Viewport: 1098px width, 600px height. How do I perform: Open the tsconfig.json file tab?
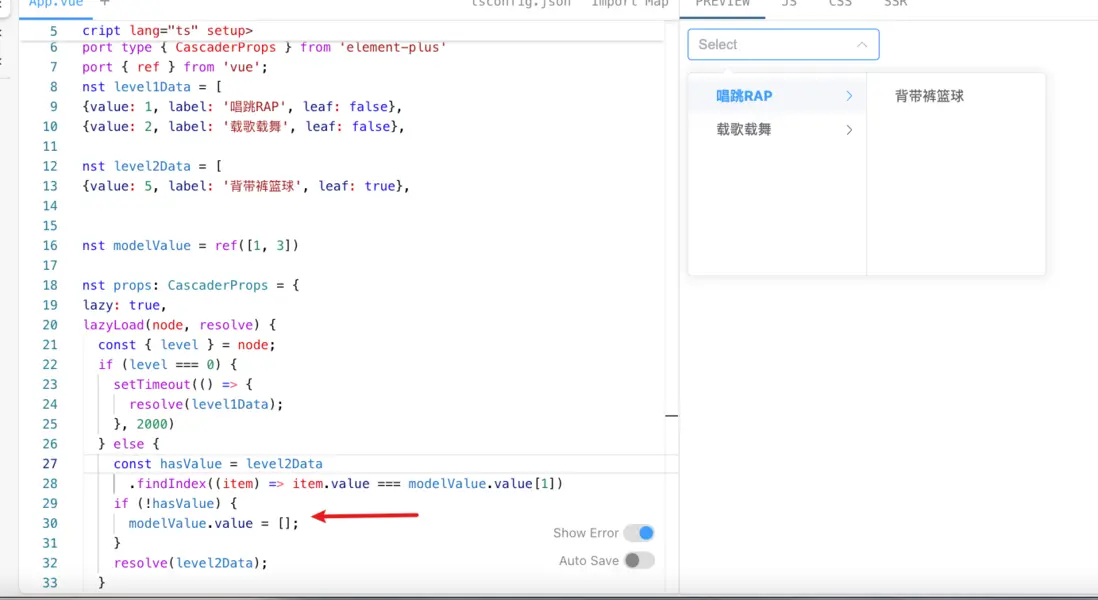[x=520, y=4]
